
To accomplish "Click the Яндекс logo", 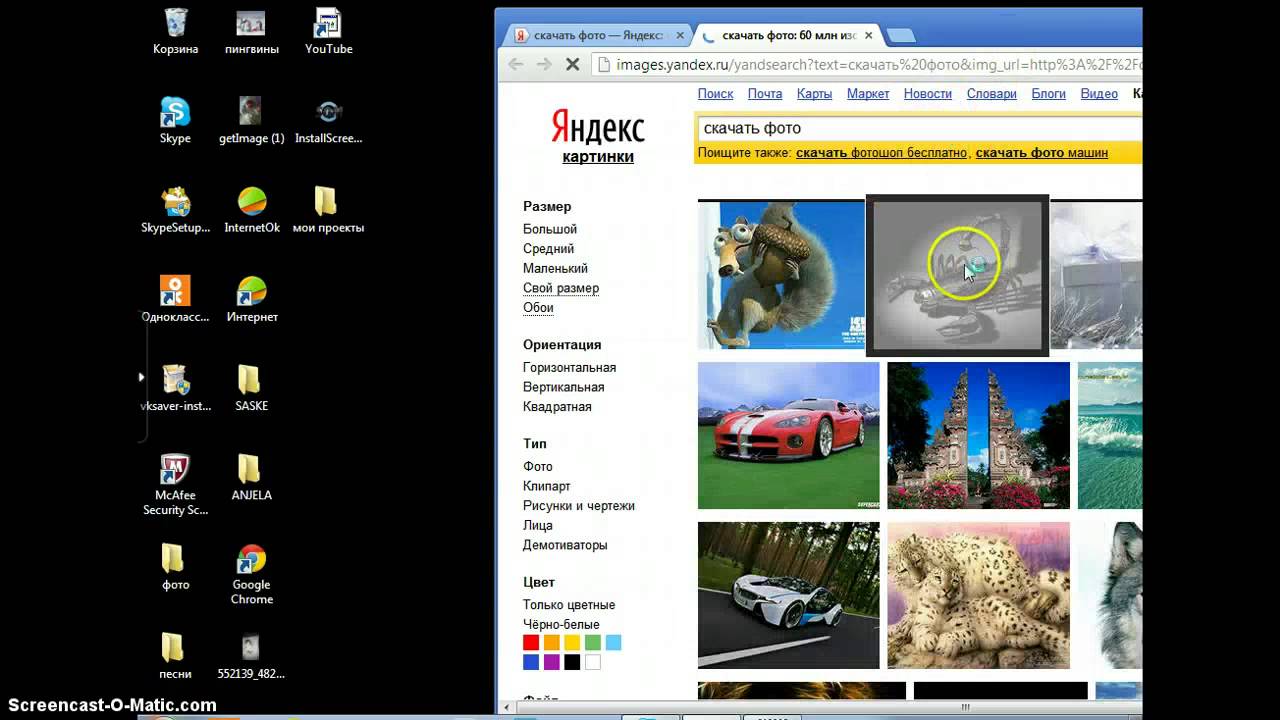I will click(598, 128).
